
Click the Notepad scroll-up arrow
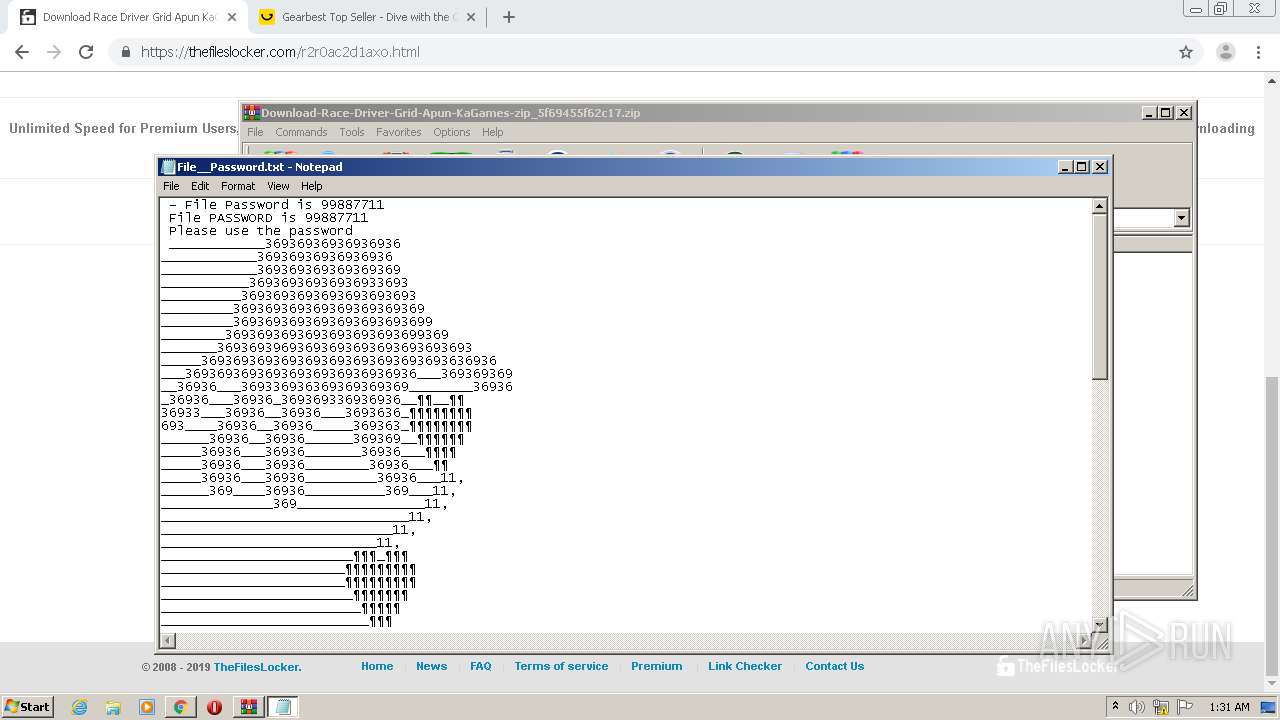coord(1099,206)
